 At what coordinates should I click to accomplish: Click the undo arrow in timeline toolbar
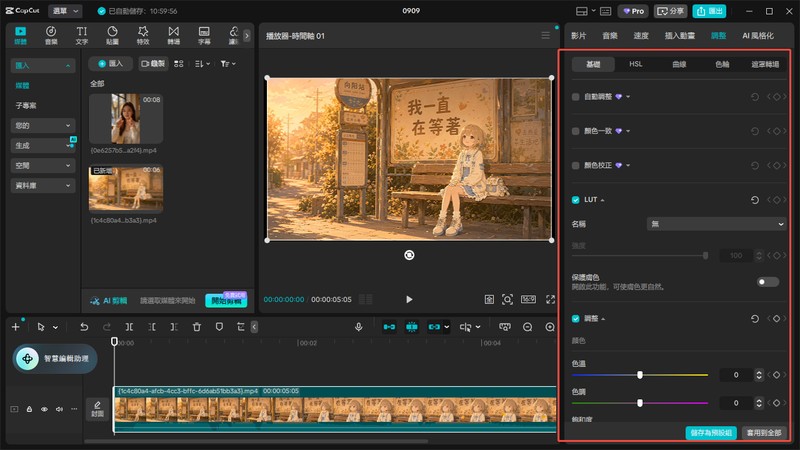(x=84, y=327)
